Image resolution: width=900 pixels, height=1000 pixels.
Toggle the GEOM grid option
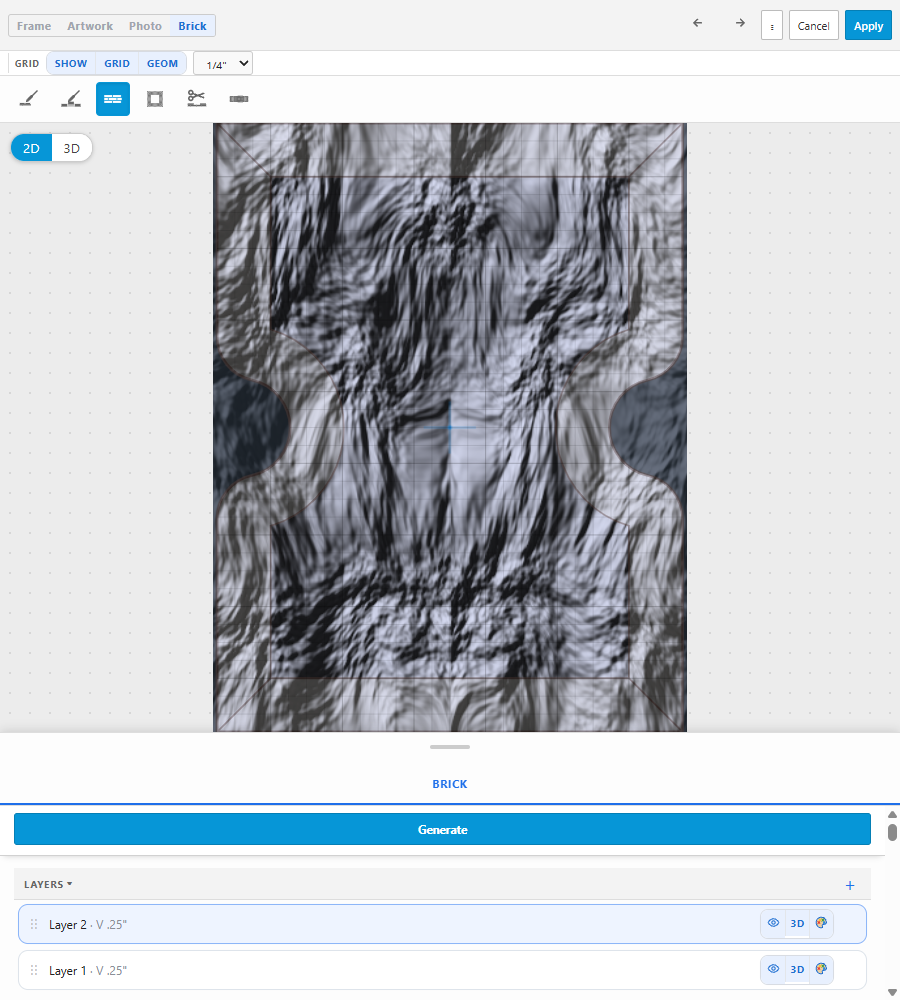[x=162, y=63]
